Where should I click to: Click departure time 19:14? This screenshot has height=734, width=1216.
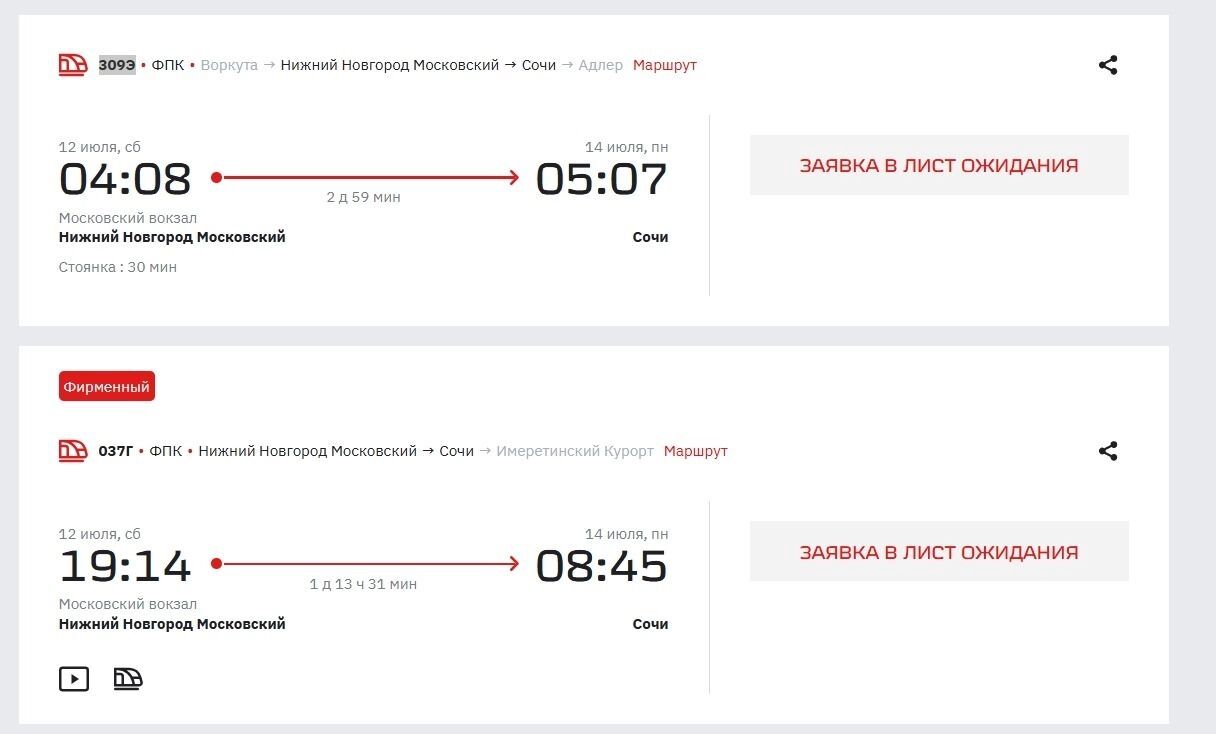[x=125, y=566]
